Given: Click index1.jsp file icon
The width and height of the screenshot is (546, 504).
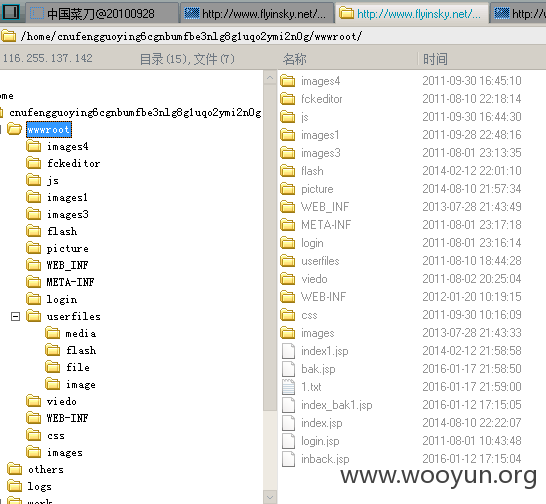Looking at the screenshot, I should coord(288,351).
